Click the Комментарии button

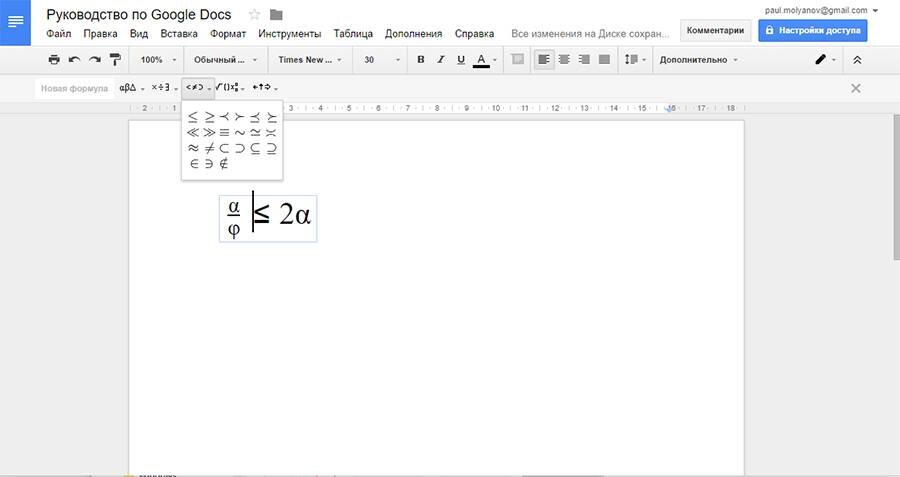(x=715, y=30)
